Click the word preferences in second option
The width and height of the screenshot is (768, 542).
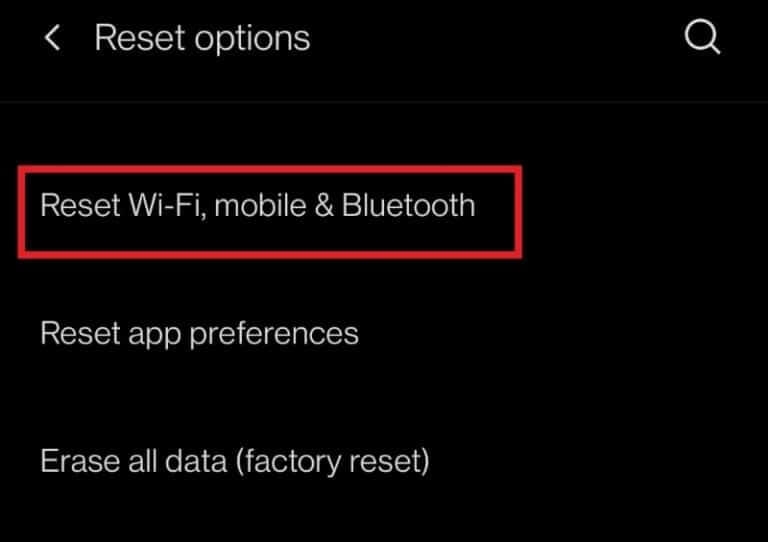pos(274,335)
